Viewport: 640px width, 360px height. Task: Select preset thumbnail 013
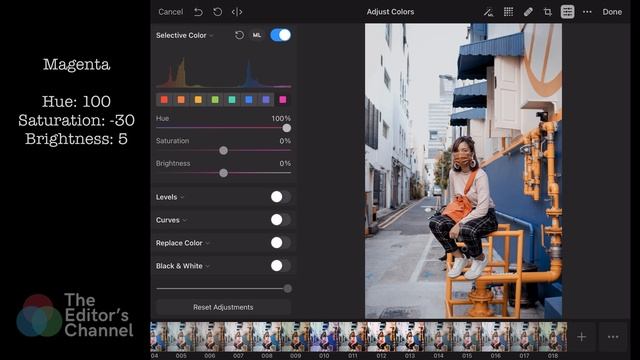tap(410, 337)
